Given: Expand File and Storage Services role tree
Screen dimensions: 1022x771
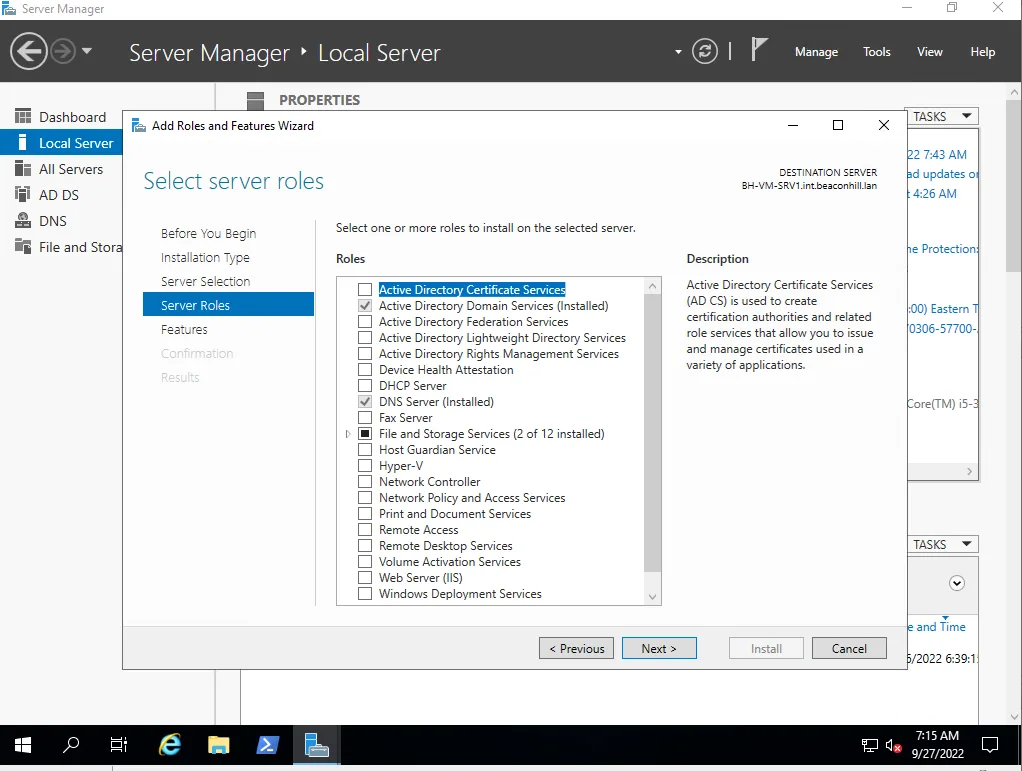Looking at the screenshot, I should tap(348, 434).
